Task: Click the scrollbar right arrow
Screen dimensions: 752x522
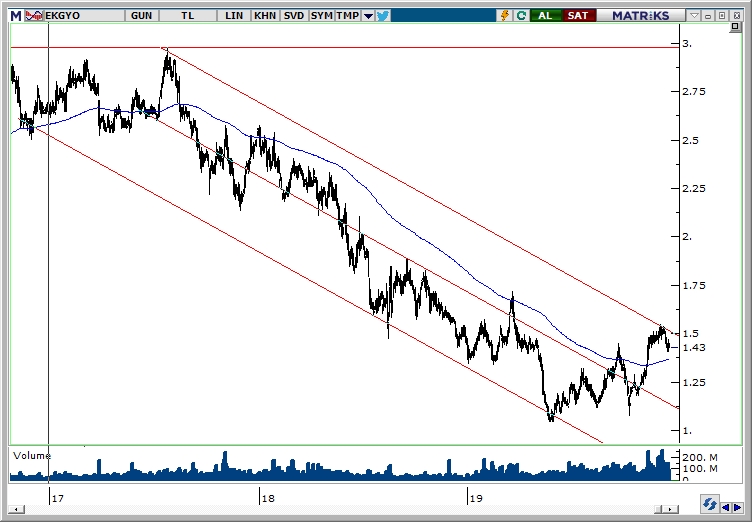Action: click(x=672, y=509)
